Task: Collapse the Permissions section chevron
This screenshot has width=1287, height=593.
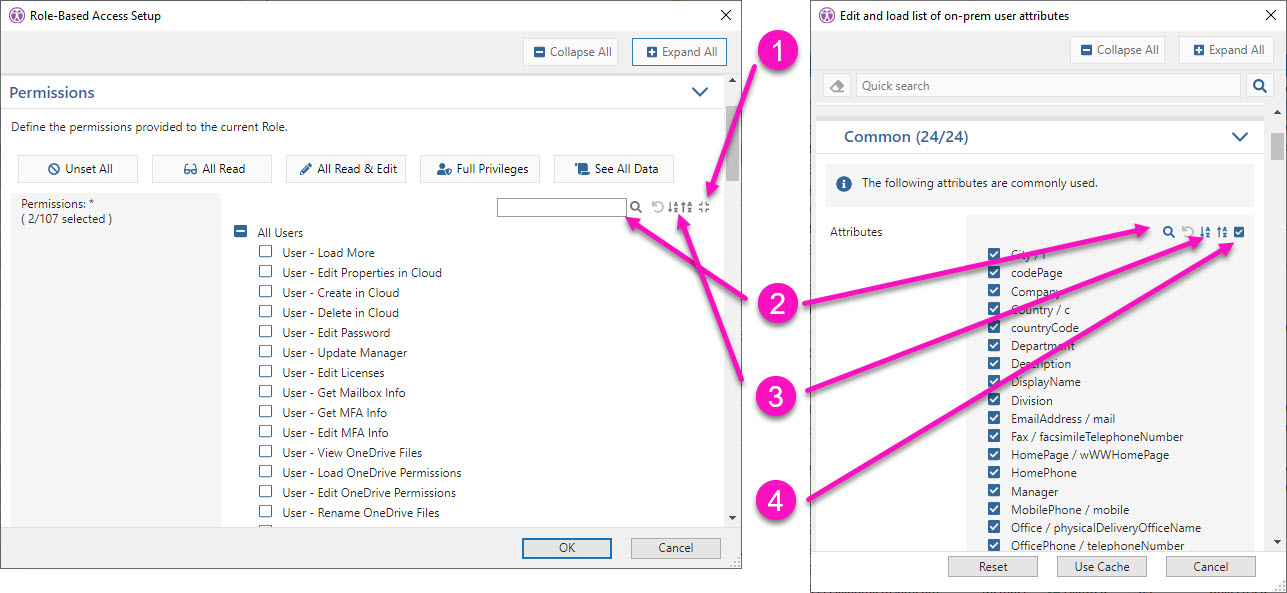Action: coord(699,91)
